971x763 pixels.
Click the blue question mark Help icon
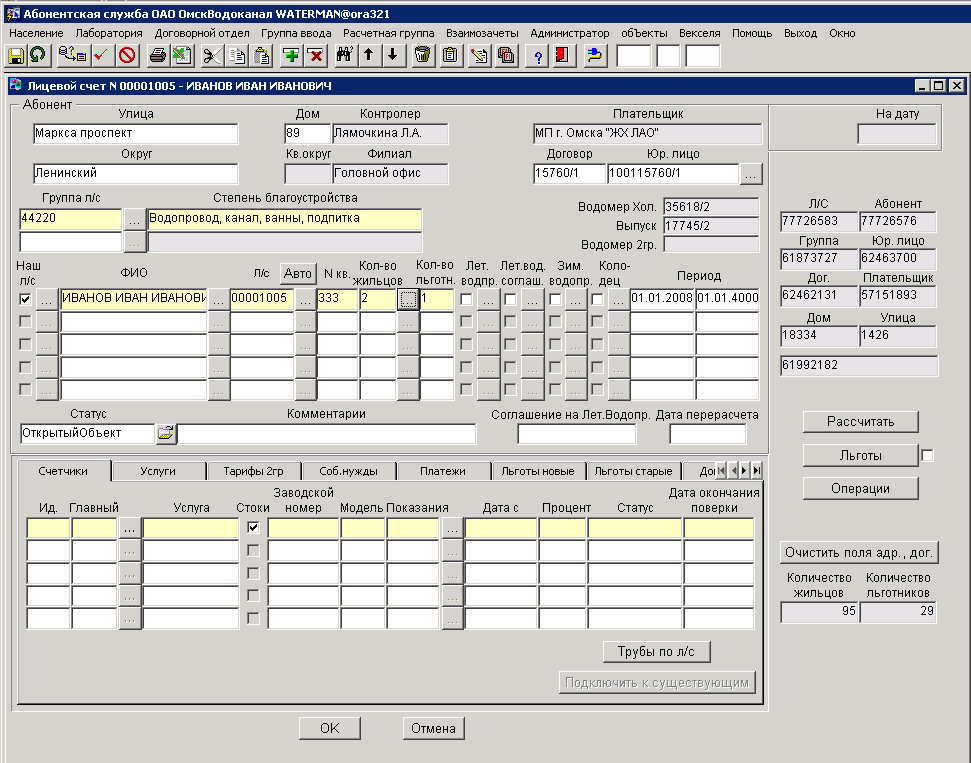click(540, 55)
